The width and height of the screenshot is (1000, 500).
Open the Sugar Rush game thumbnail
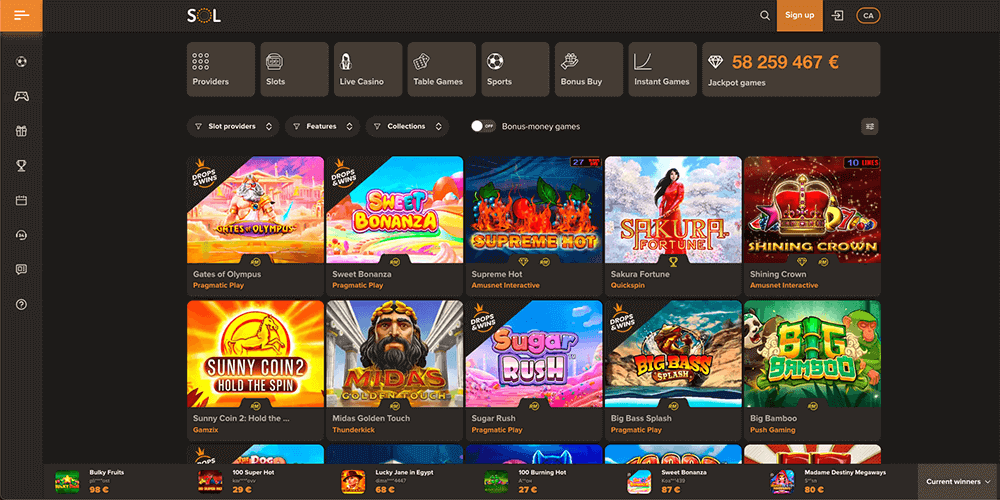pyautogui.click(x=534, y=354)
